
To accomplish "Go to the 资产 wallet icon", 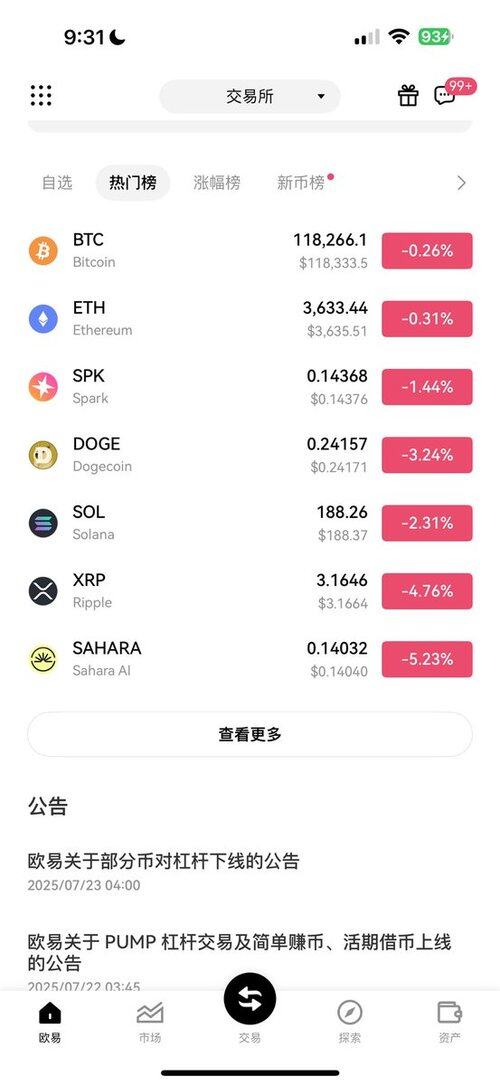I will click(x=450, y=1012).
